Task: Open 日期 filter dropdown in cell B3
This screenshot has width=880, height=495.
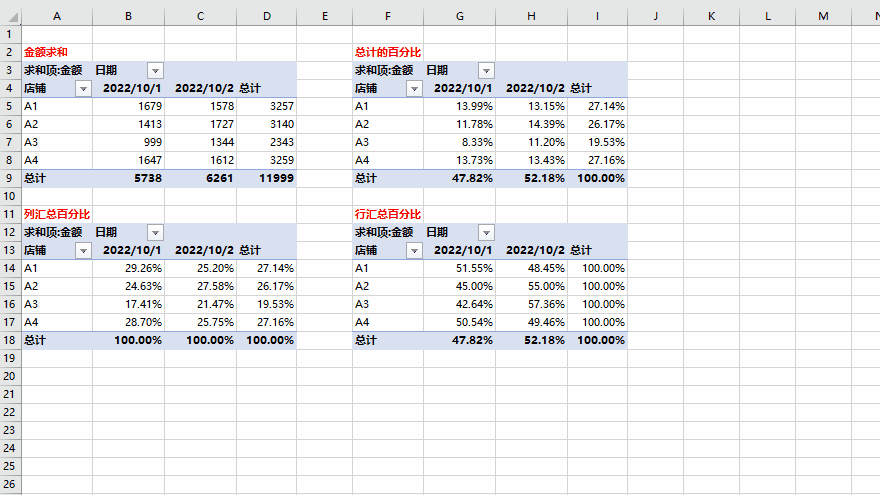Action: (x=155, y=71)
